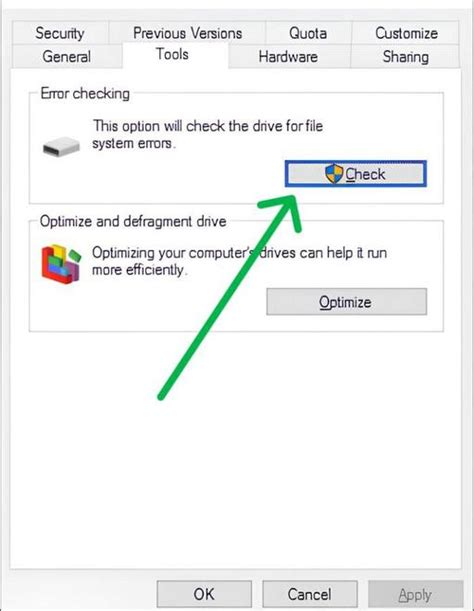Go to the General tab
474x611 pixels.
tap(67, 57)
